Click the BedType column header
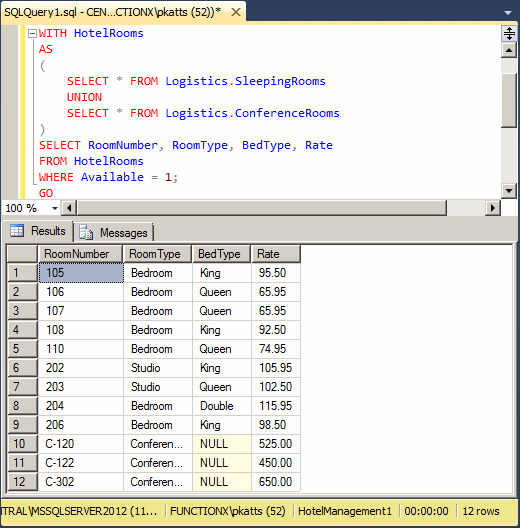This screenshot has height=528, width=520. click(x=221, y=254)
